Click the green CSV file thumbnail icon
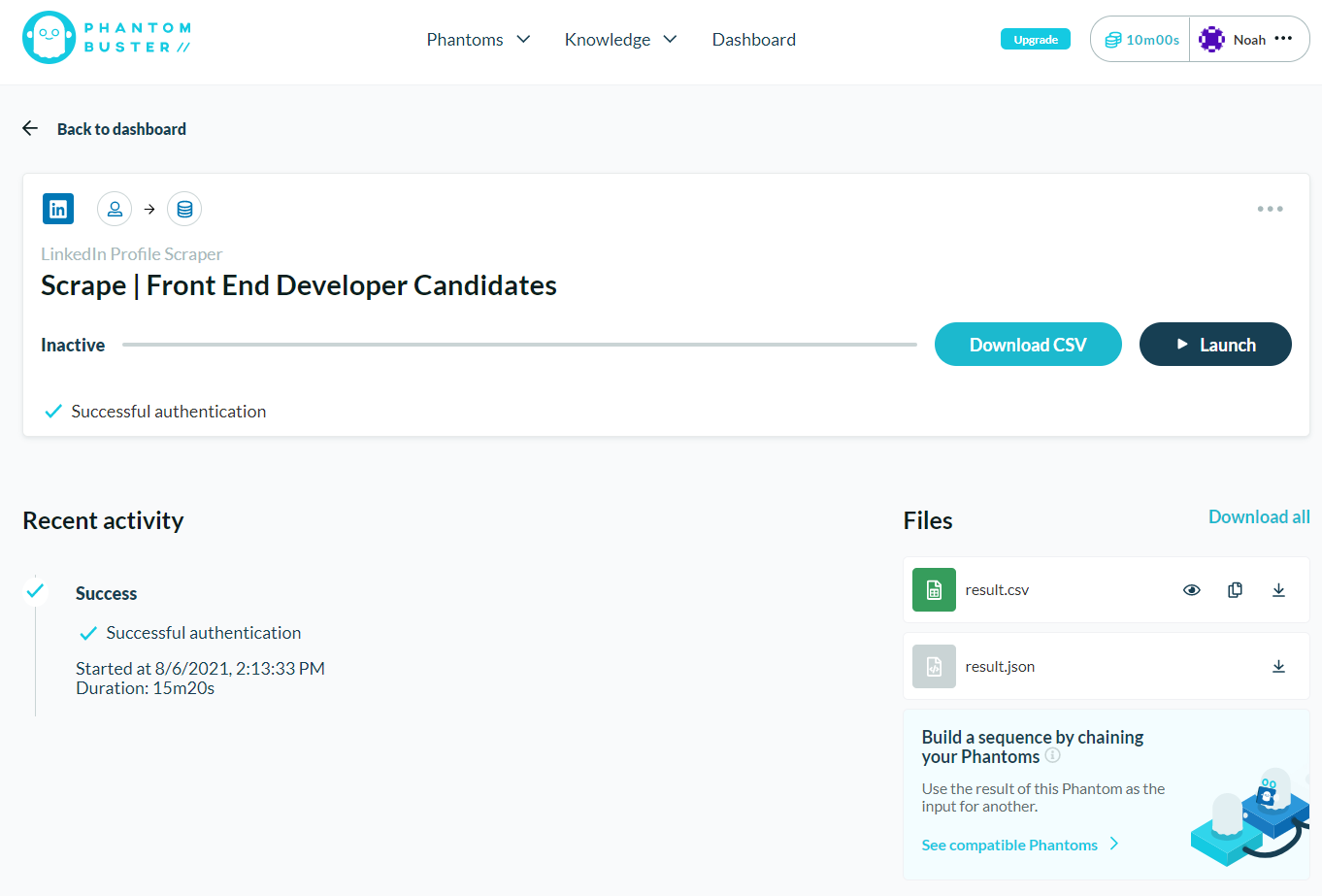Screen dimensions: 1322x896 (x=933, y=589)
